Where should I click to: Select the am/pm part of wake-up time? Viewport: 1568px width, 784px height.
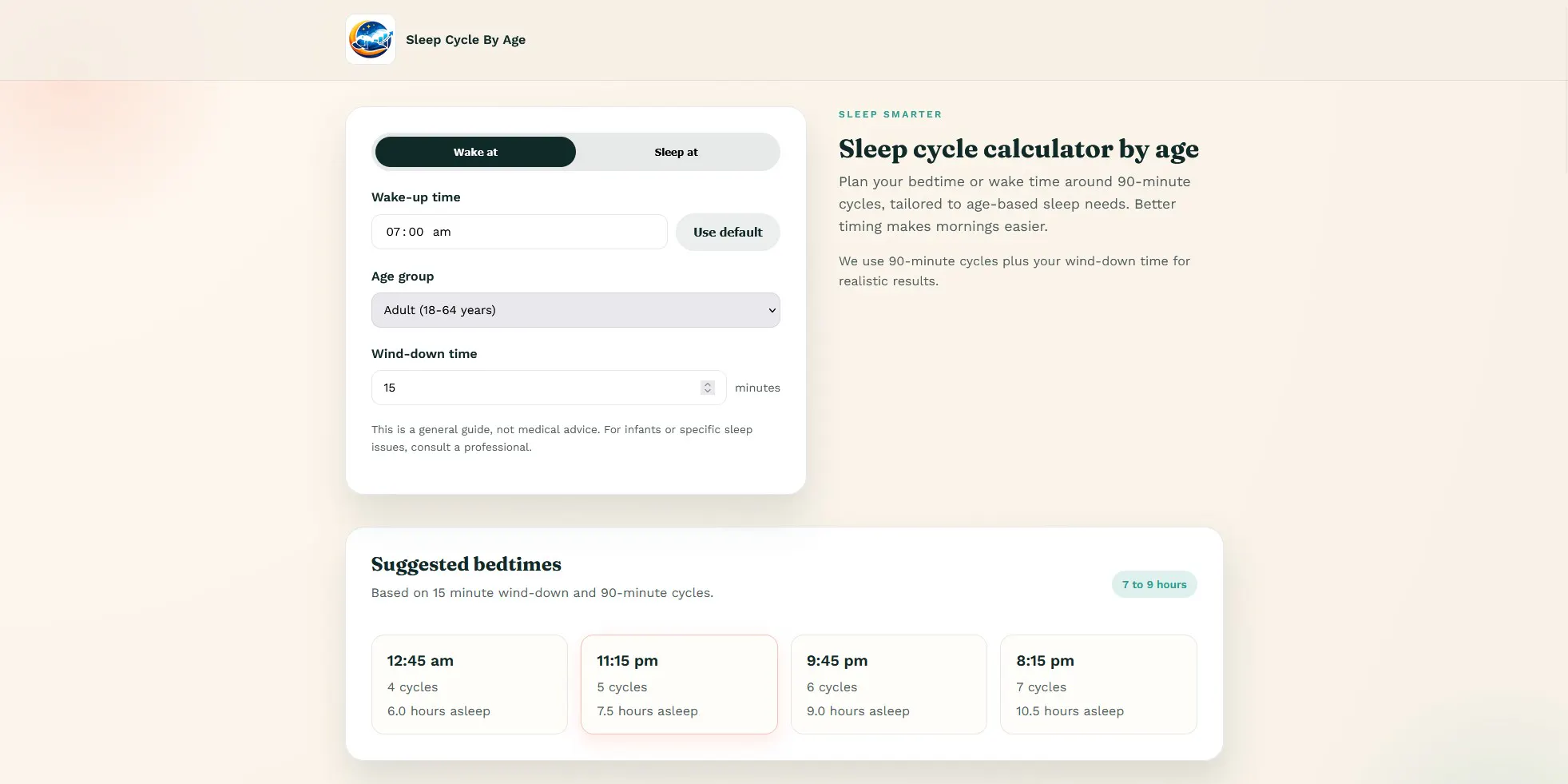point(442,232)
